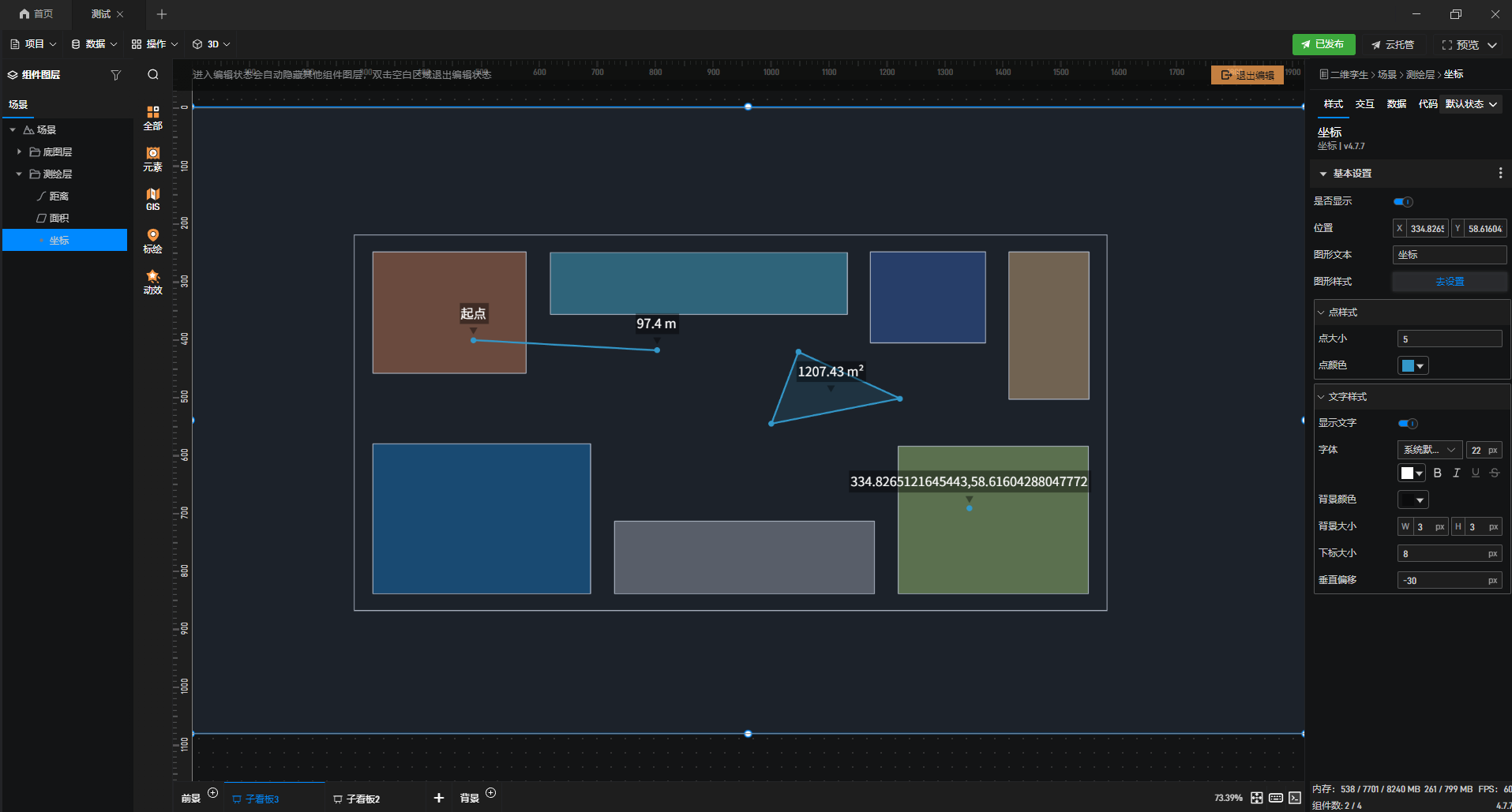Open the console terminal icon
Viewport: 1512px width, 812px height.
click(1295, 798)
